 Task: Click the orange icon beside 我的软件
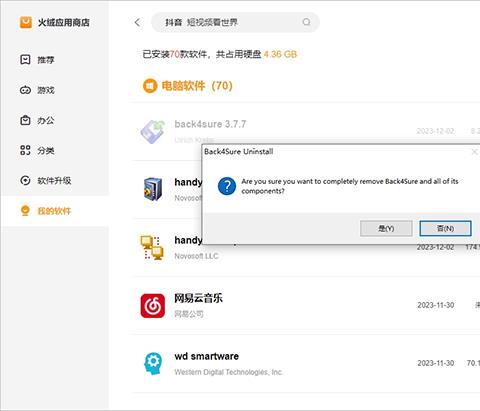point(25,211)
